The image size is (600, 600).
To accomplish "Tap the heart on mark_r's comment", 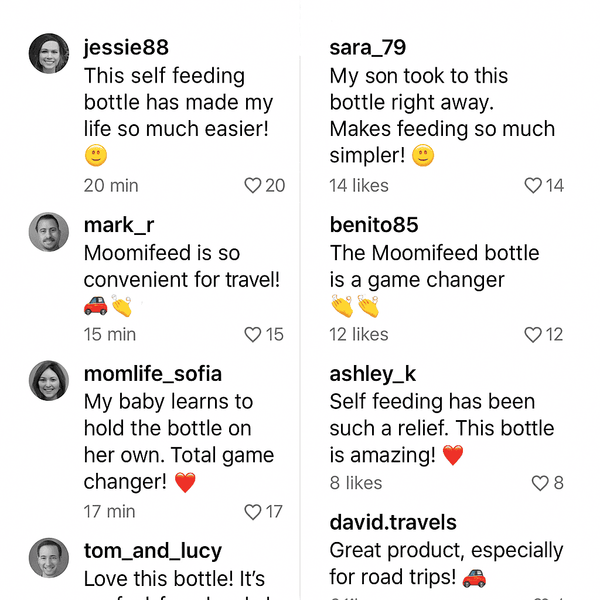I will pos(253,334).
